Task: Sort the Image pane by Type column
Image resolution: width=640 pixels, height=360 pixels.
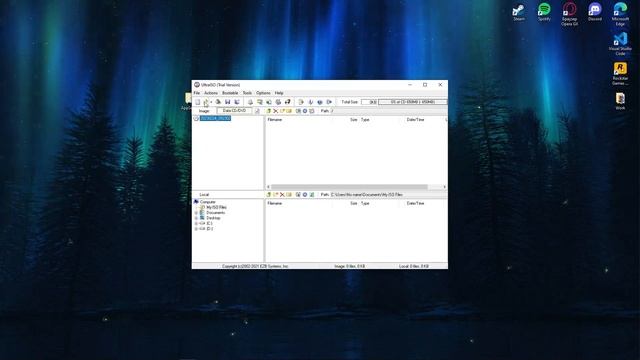Action: (x=365, y=120)
